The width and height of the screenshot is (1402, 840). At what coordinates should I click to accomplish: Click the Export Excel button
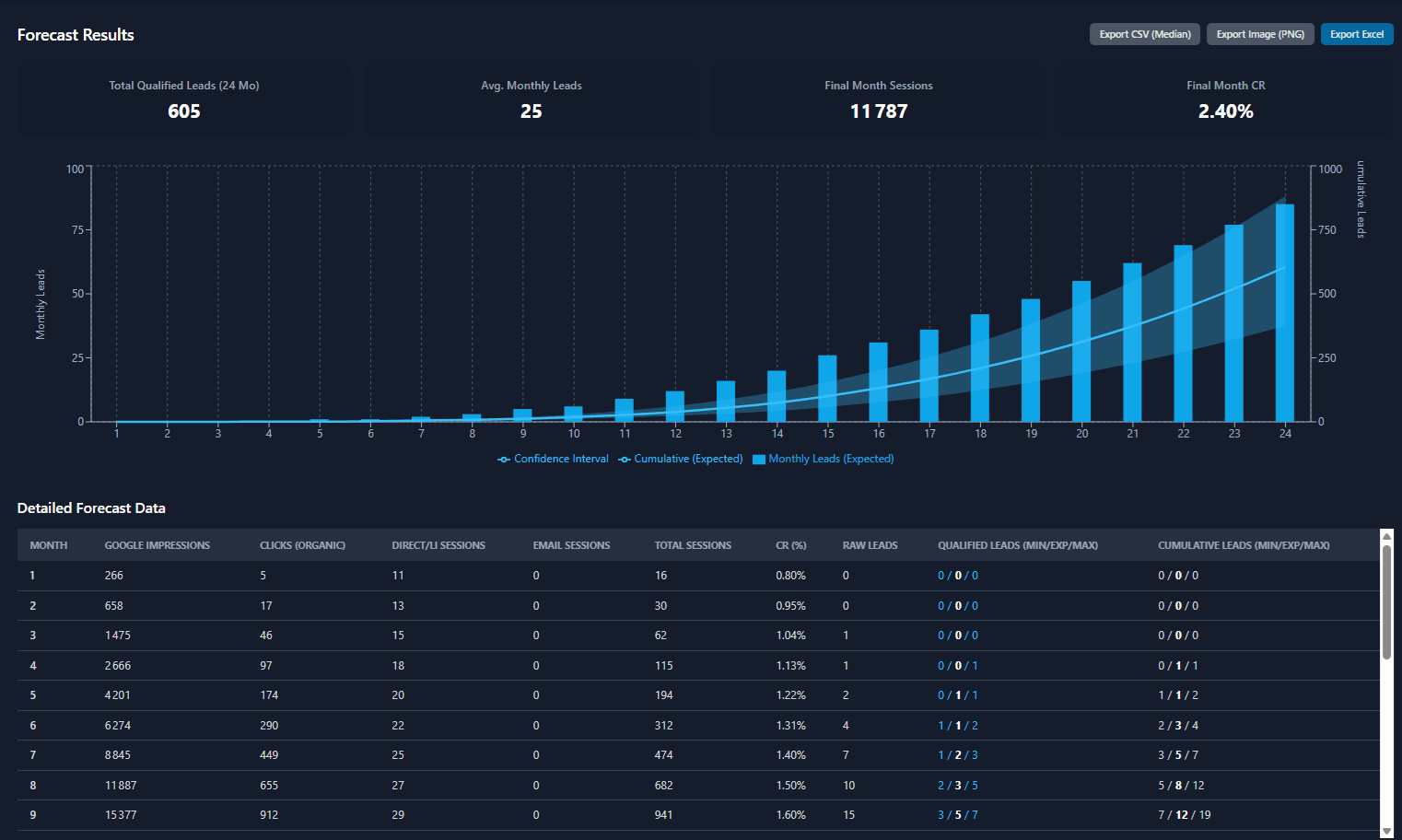(x=1357, y=34)
